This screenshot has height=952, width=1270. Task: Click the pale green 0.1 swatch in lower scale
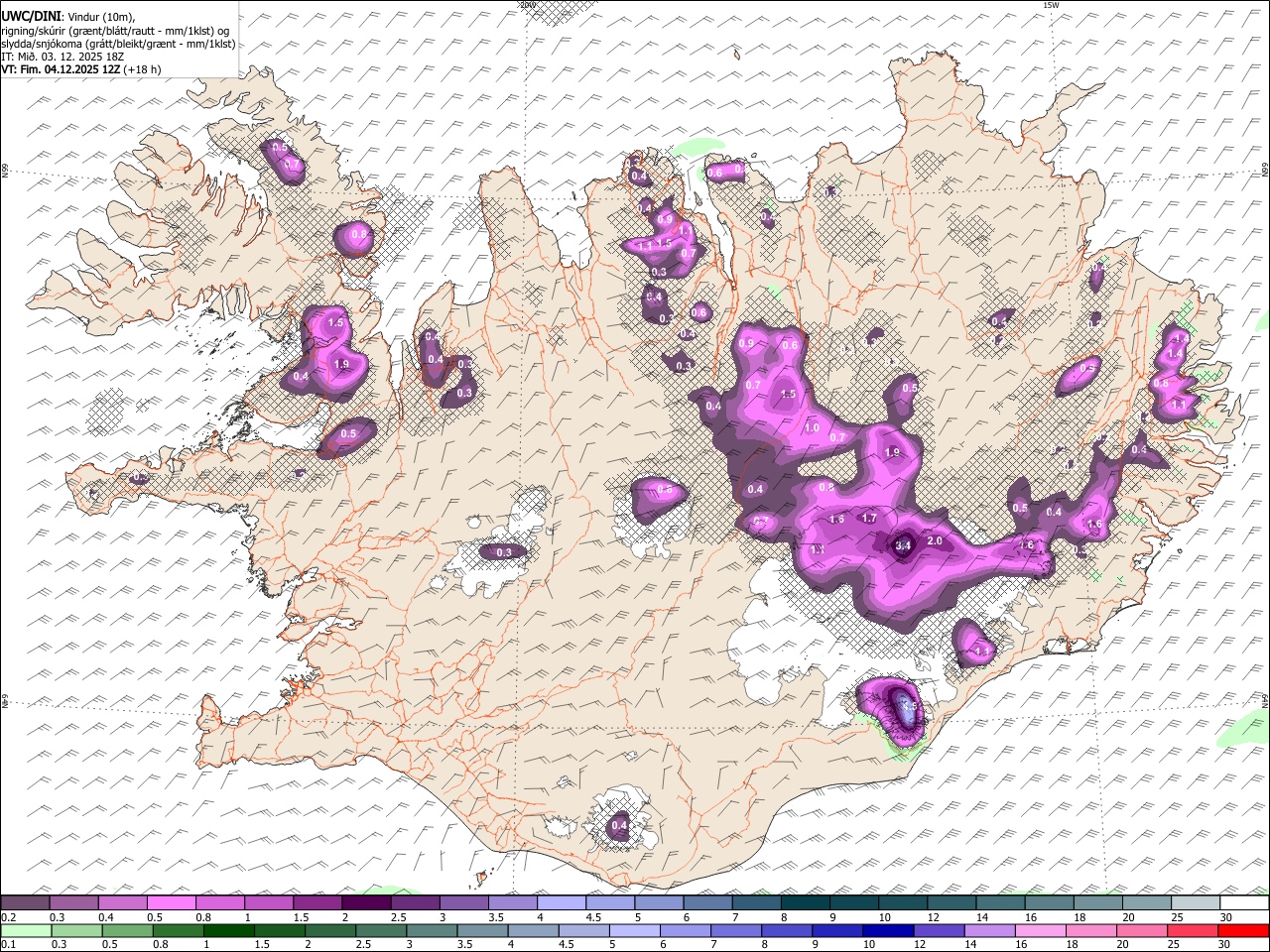26,930
